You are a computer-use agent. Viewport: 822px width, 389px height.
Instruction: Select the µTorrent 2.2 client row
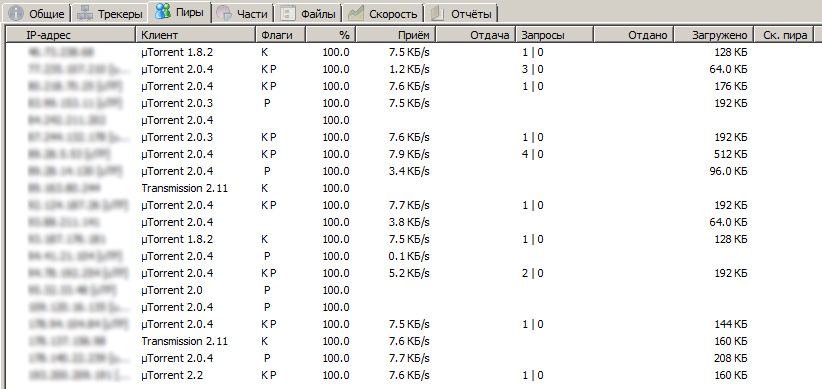click(172, 375)
